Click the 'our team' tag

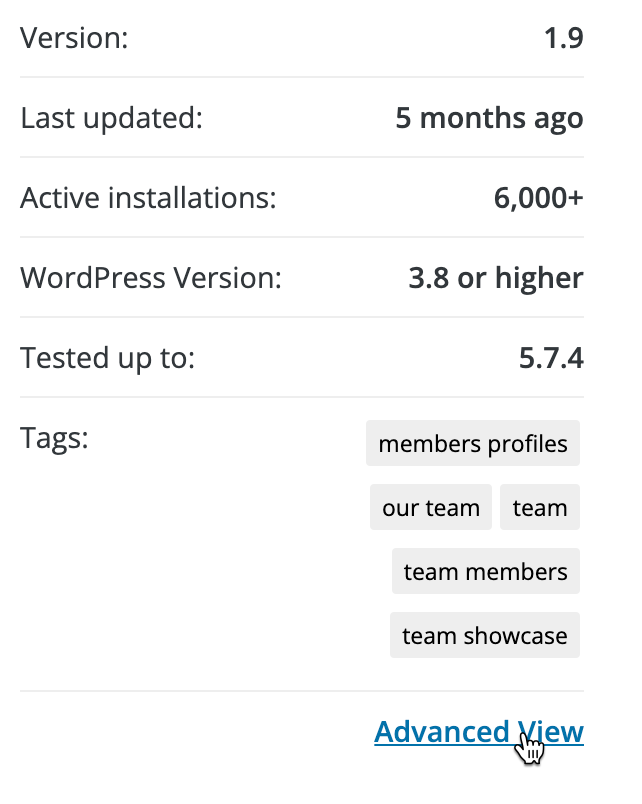pyautogui.click(x=431, y=507)
